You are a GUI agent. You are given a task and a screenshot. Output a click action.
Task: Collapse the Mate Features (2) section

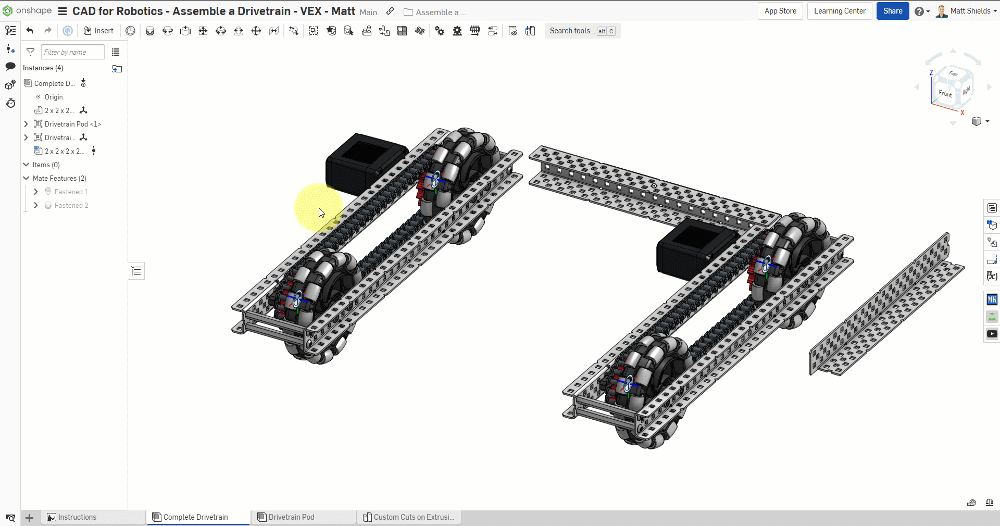pos(26,178)
